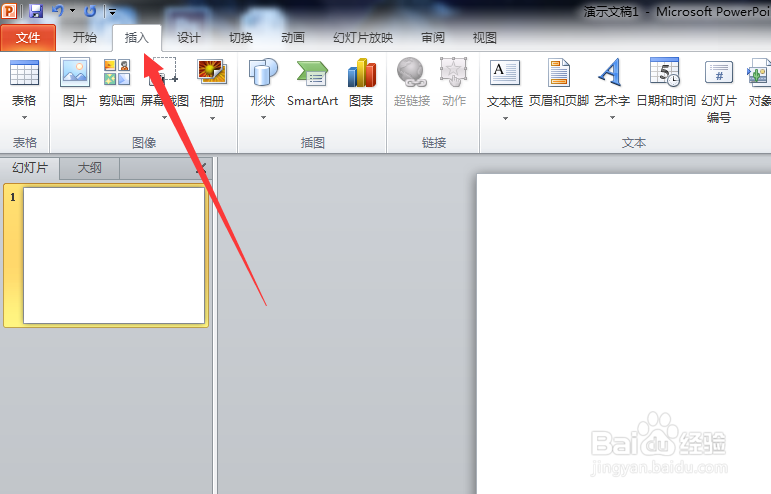
Task: Select the 插入 (Insert) ribbon tab
Action: coord(137,38)
